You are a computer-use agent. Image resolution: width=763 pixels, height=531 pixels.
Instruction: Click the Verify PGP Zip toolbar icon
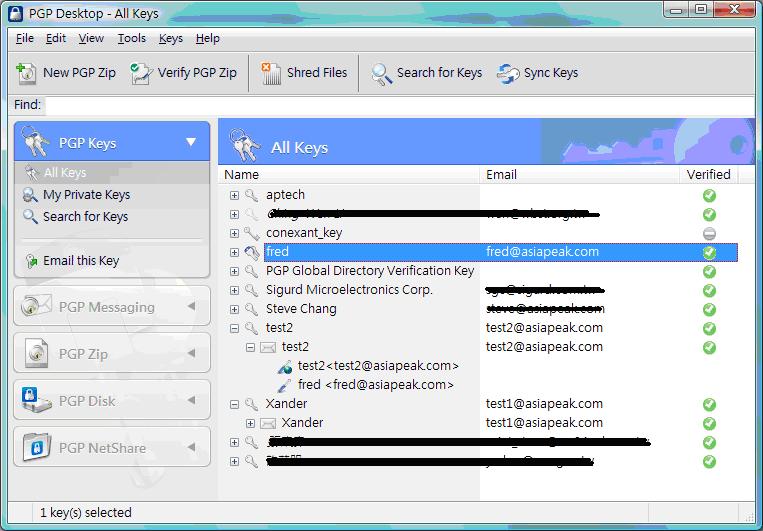[142, 73]
